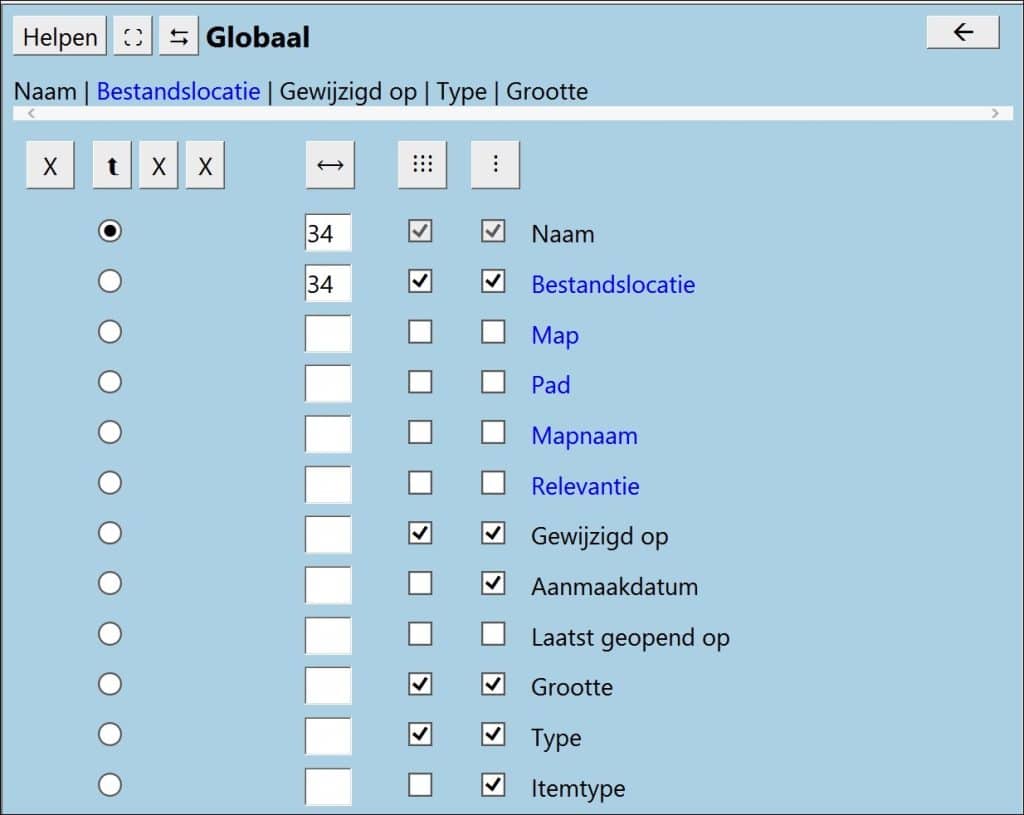Screen dimensions: 1024x815
Task: Click the Itemtype label text
Action: [578, 789]
